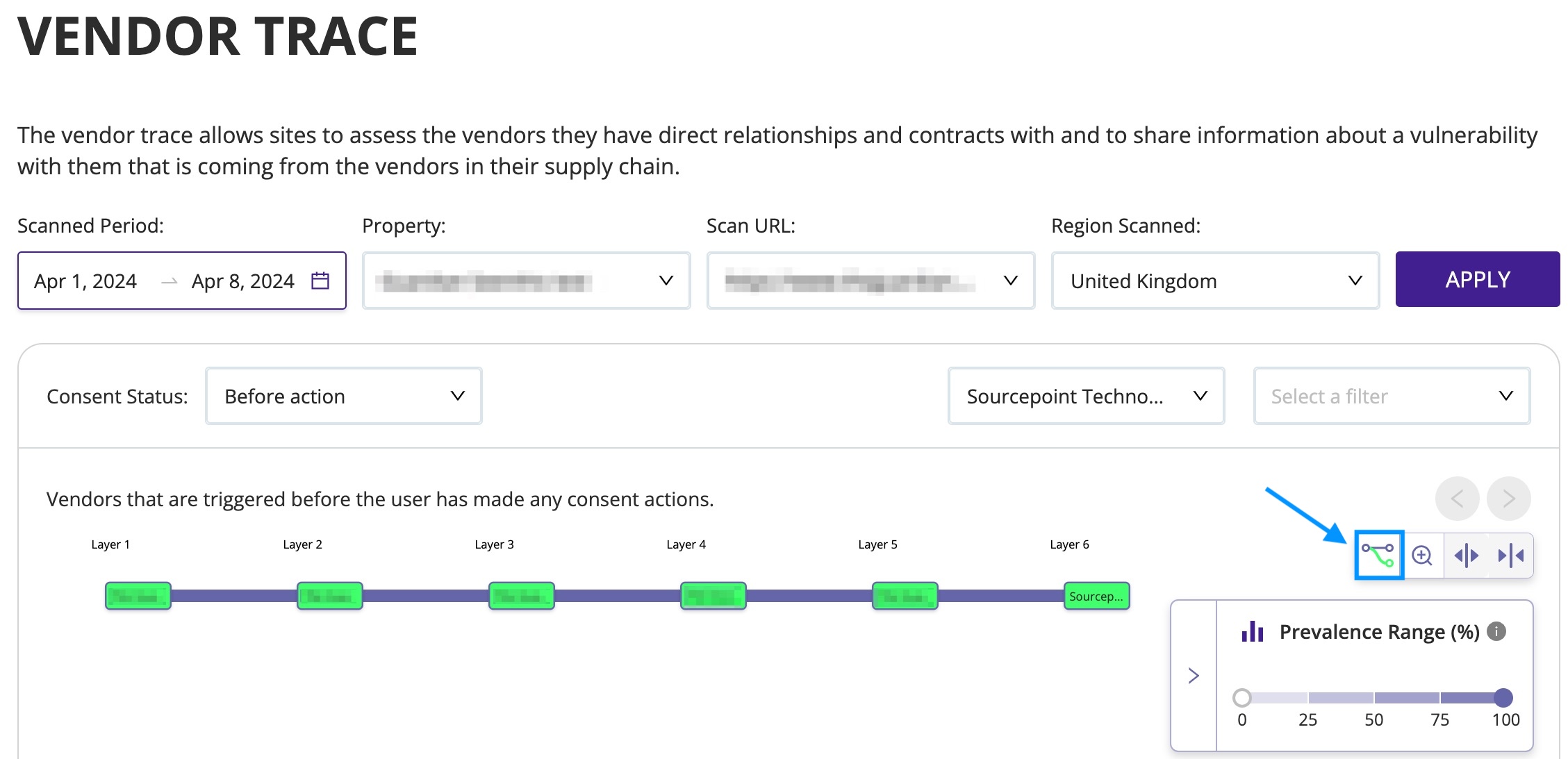
Task: Collapse the Prevalence Range side panel chevron
Action: [1194, 676]
